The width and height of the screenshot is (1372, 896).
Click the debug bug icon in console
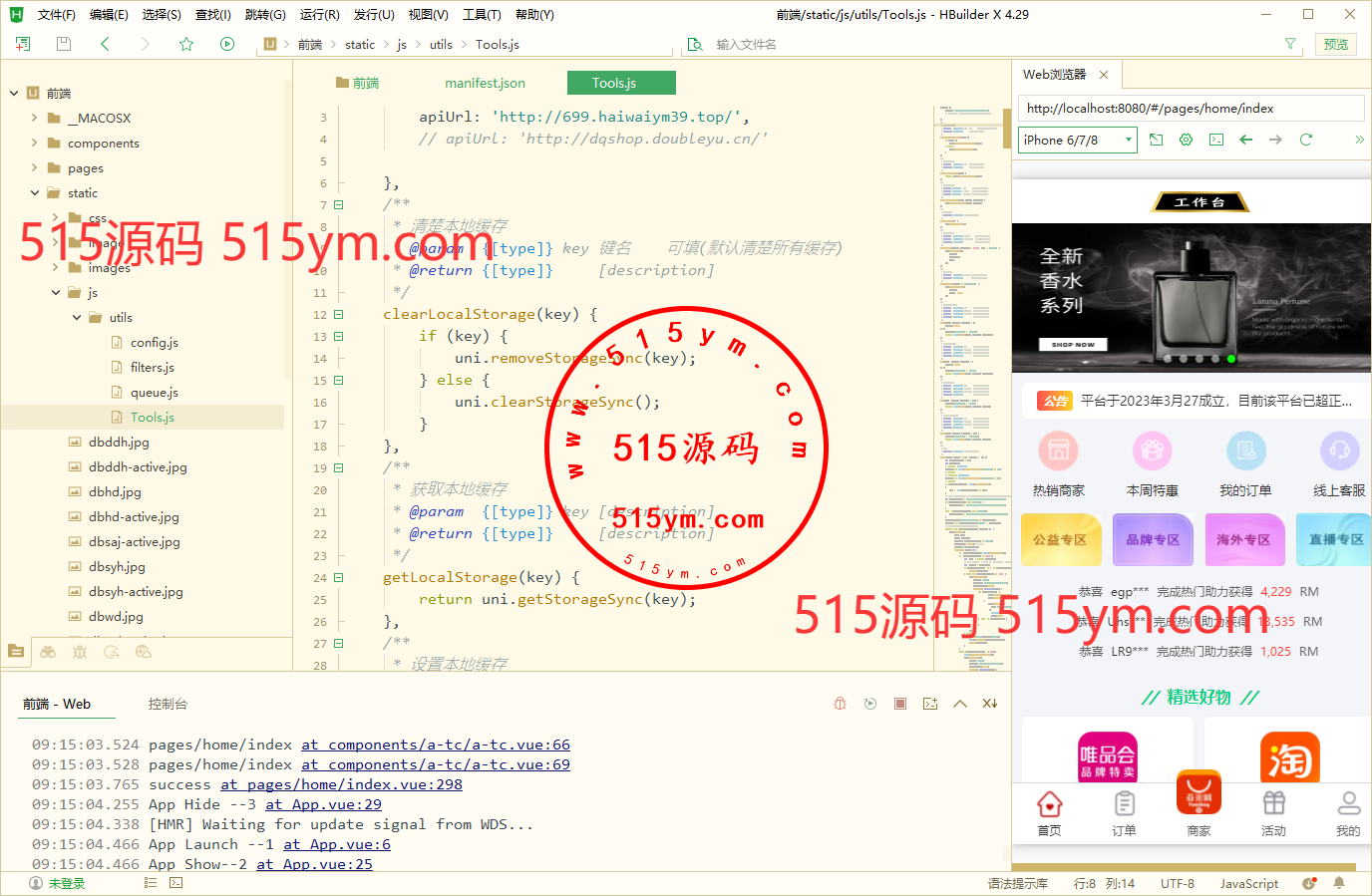click(x=840, y=704)
